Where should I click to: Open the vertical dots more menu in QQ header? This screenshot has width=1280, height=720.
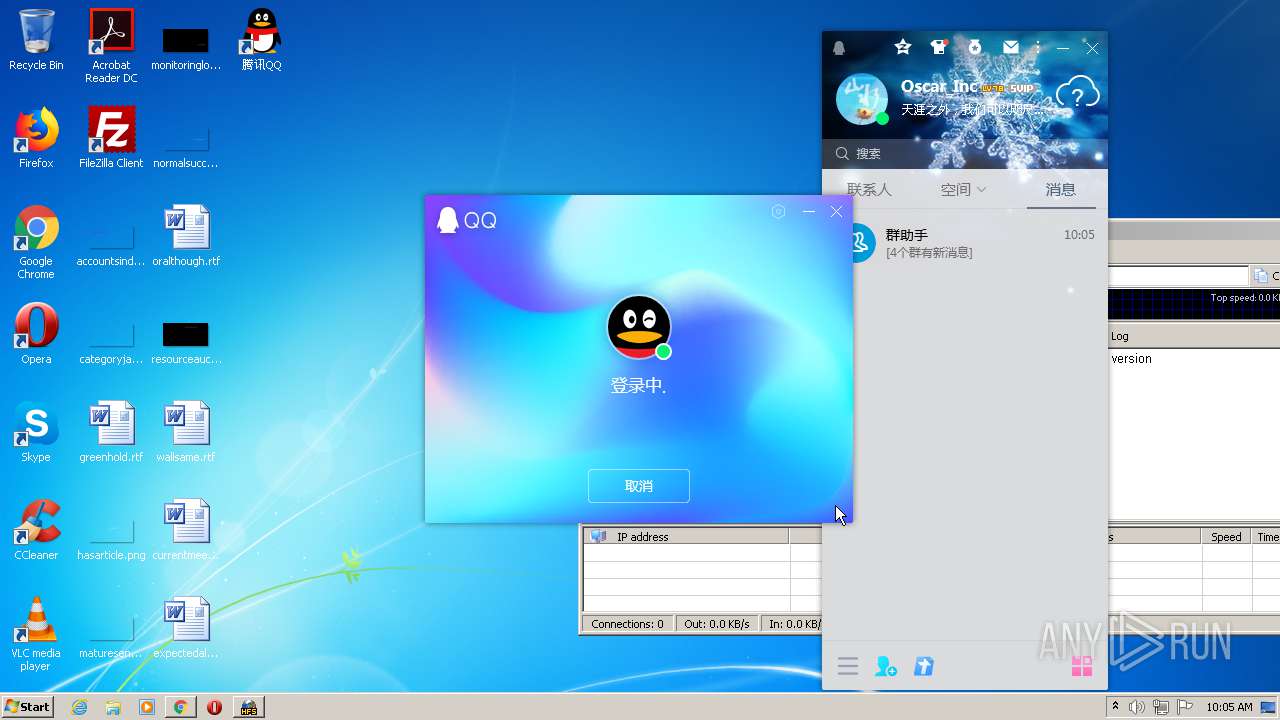[x=1038, y=47]
